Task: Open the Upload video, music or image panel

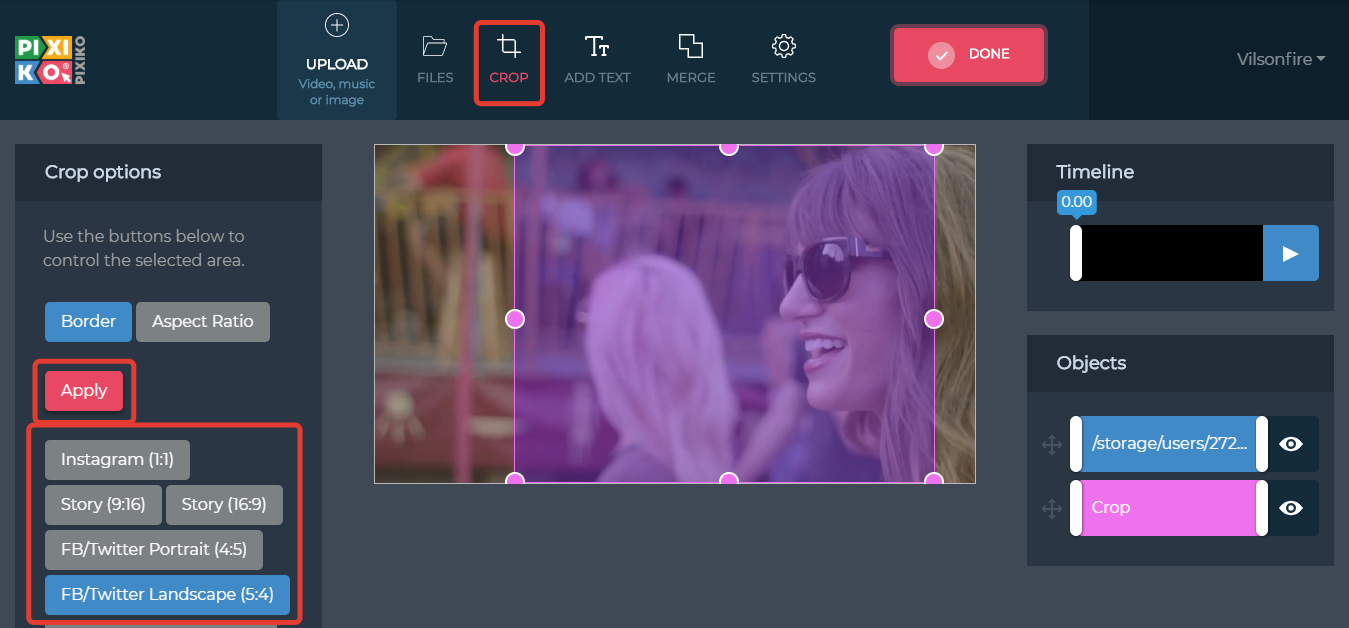Action: [336, 60]
